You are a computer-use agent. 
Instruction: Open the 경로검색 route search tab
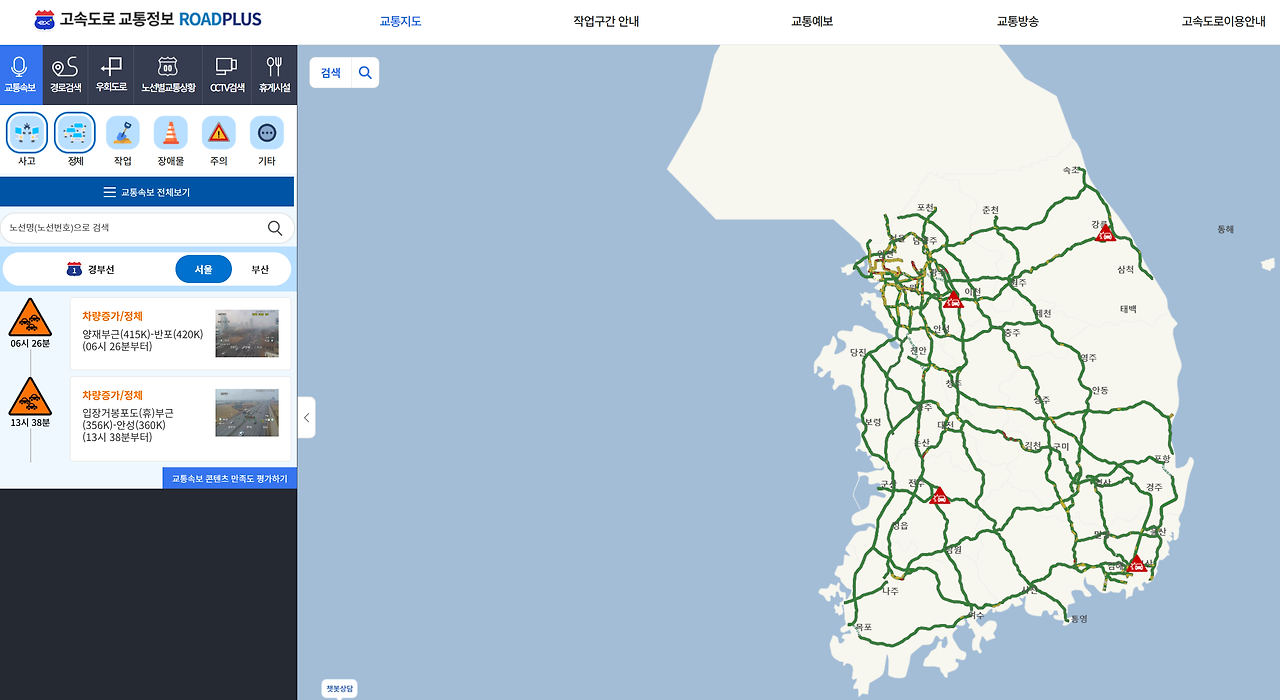(65, 75)
